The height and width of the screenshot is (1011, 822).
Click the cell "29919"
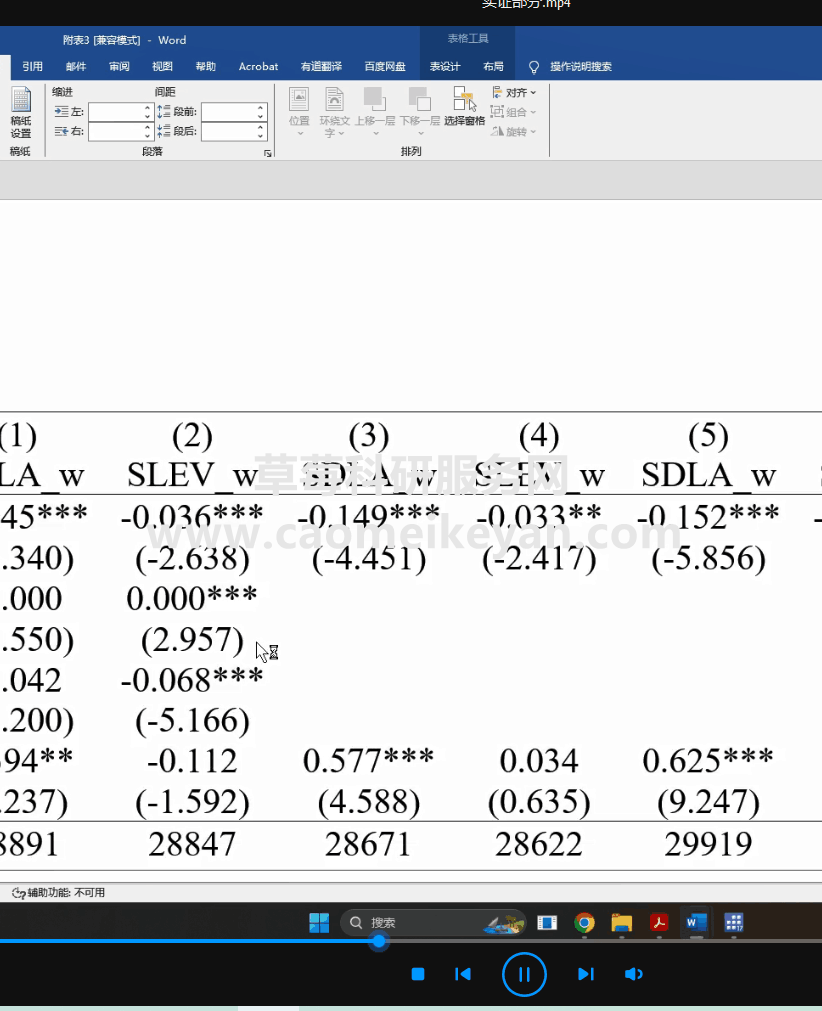[x=709, y=844]
